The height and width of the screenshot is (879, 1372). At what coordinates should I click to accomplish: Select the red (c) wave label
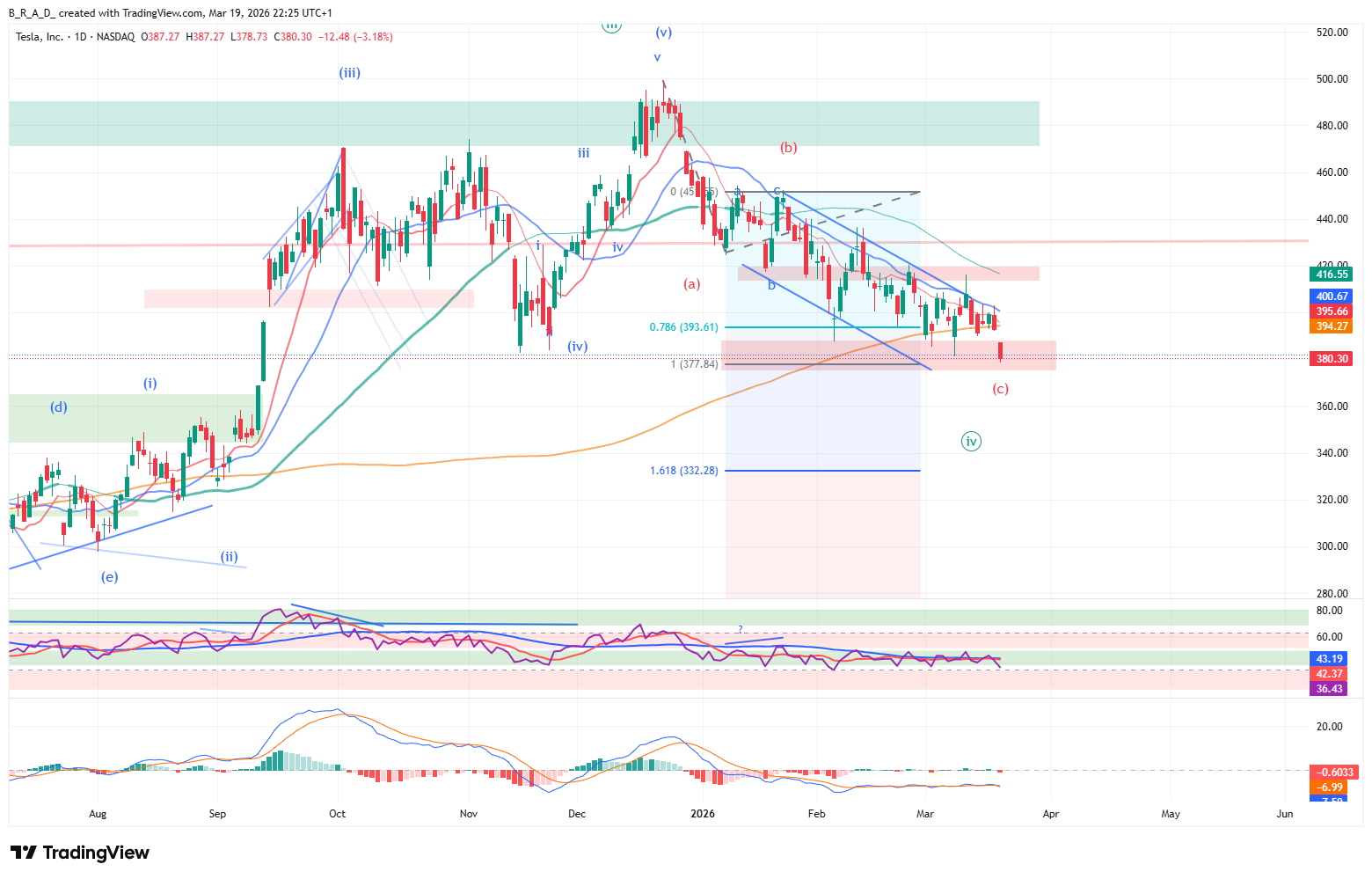pos(1000,389)
